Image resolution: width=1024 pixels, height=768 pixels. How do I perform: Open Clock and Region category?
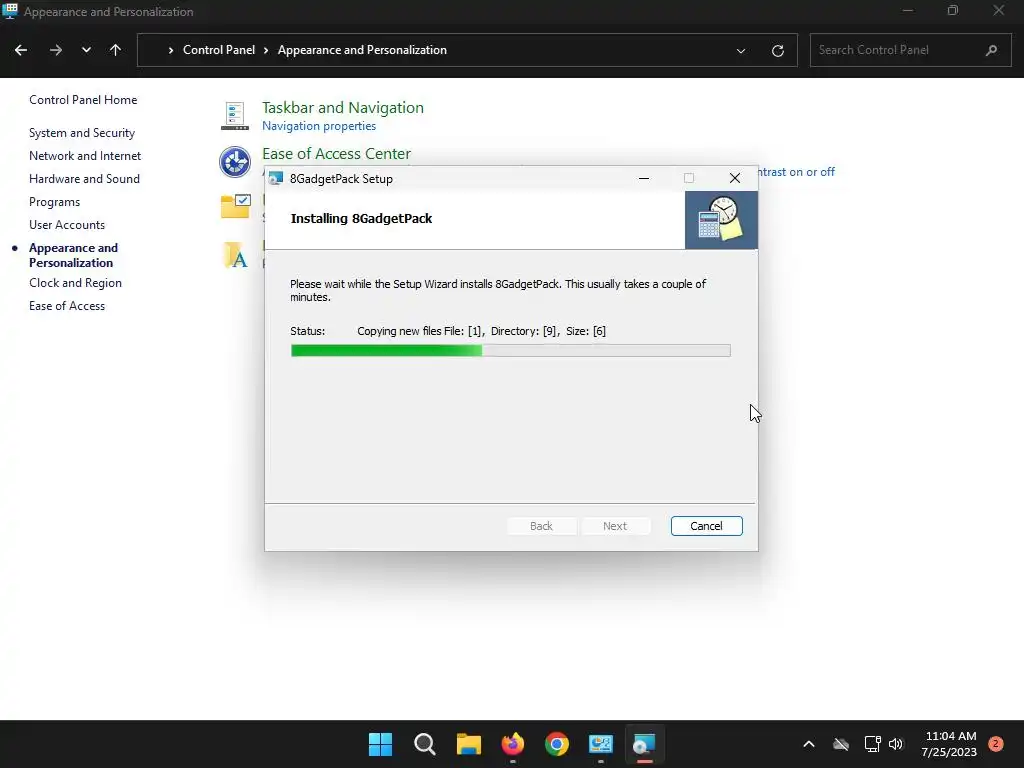(x=75, y=283)
